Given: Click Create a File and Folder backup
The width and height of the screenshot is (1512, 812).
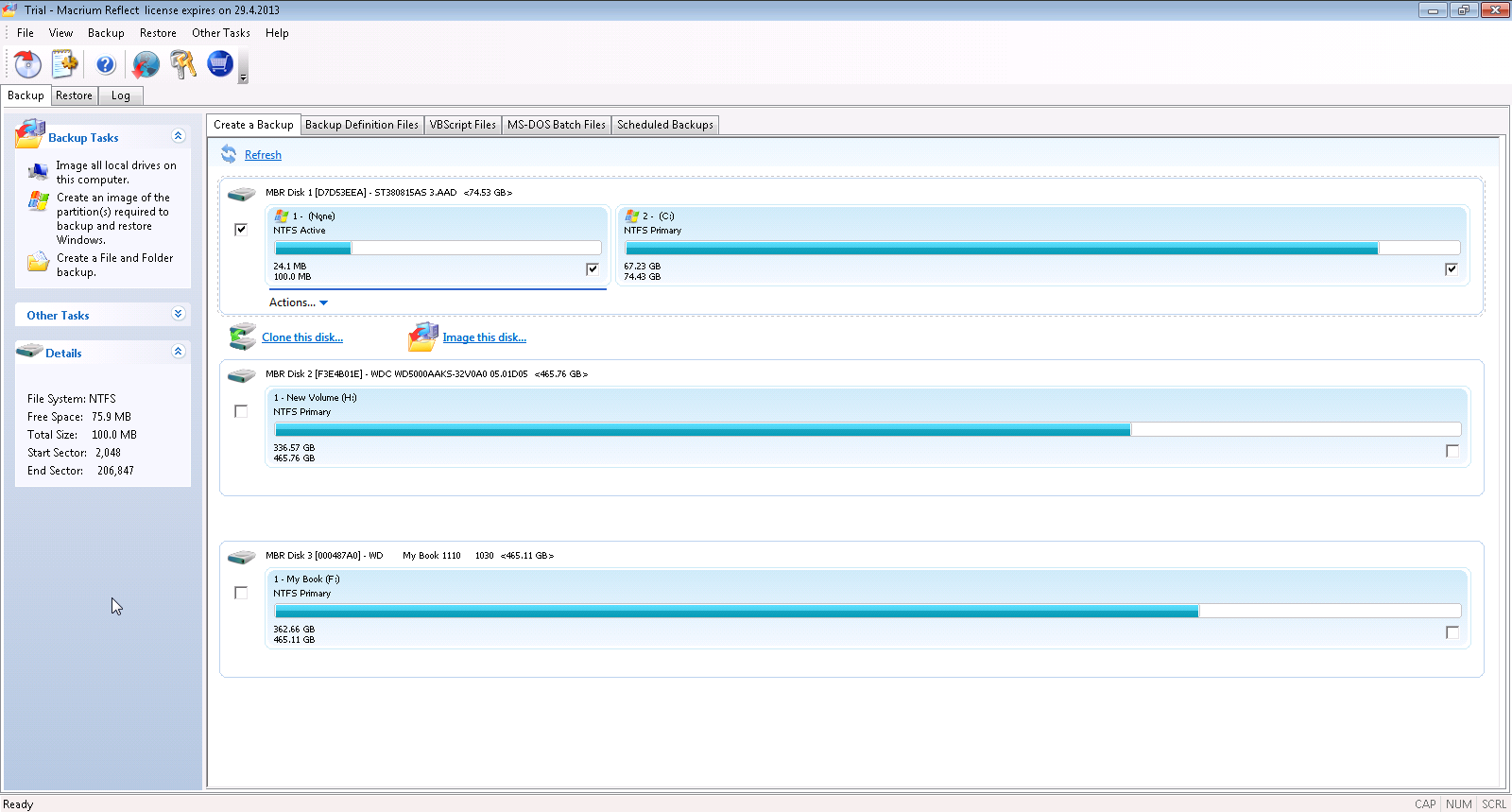Looking at the screenshot, I should point(115,265).
